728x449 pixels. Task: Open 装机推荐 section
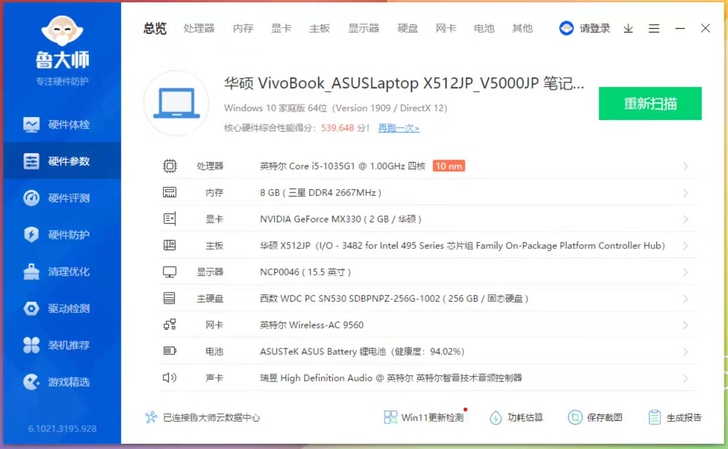[x=62, y=345]
